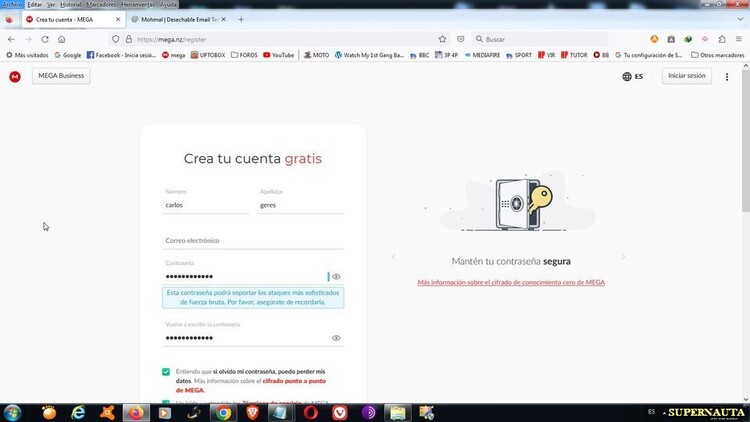Launch Internet Explorer from the taskbar
Screen dimensions: 750x422
click(x=78, y=412)
